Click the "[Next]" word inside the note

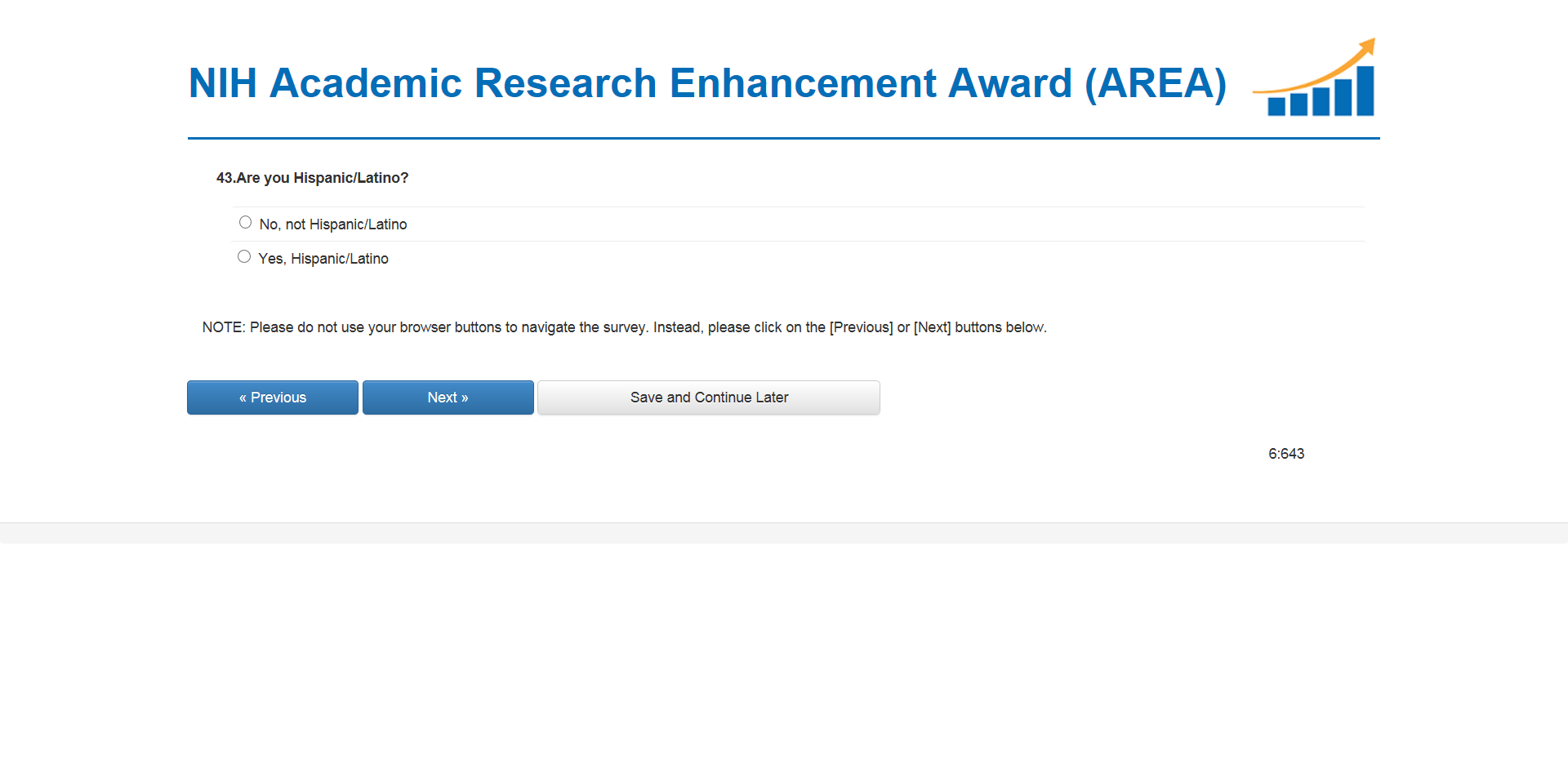point(932,327)
